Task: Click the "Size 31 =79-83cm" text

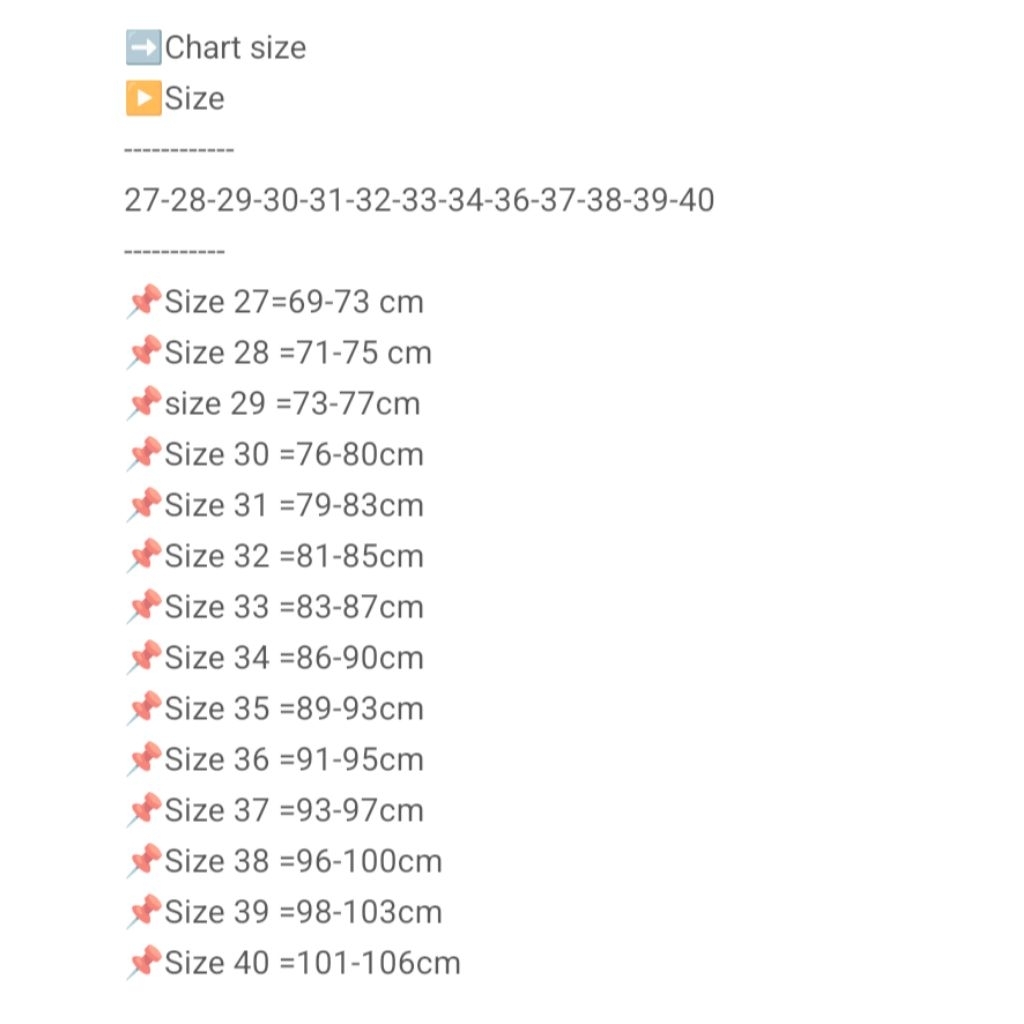Action: tap(294, 505)
